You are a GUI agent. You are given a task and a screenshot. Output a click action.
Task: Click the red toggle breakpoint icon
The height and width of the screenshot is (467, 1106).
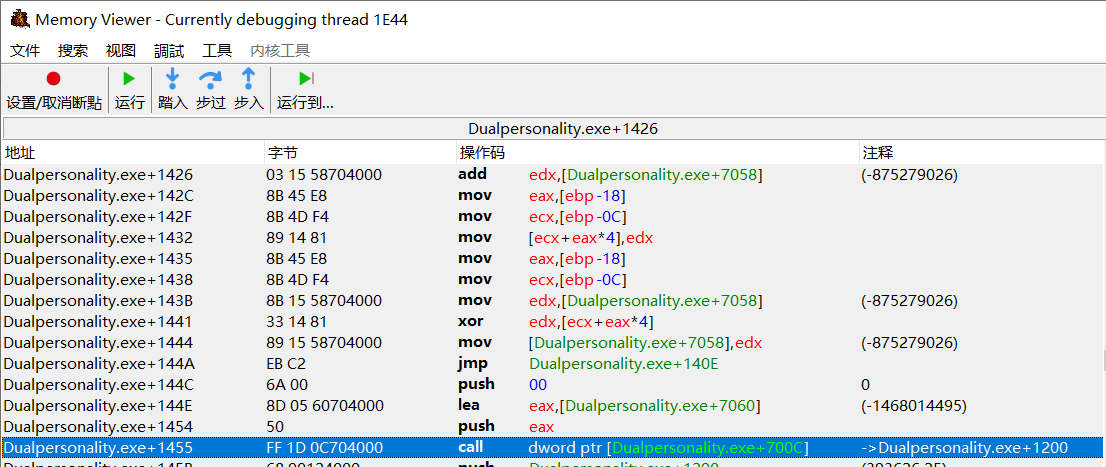[53, 79]
